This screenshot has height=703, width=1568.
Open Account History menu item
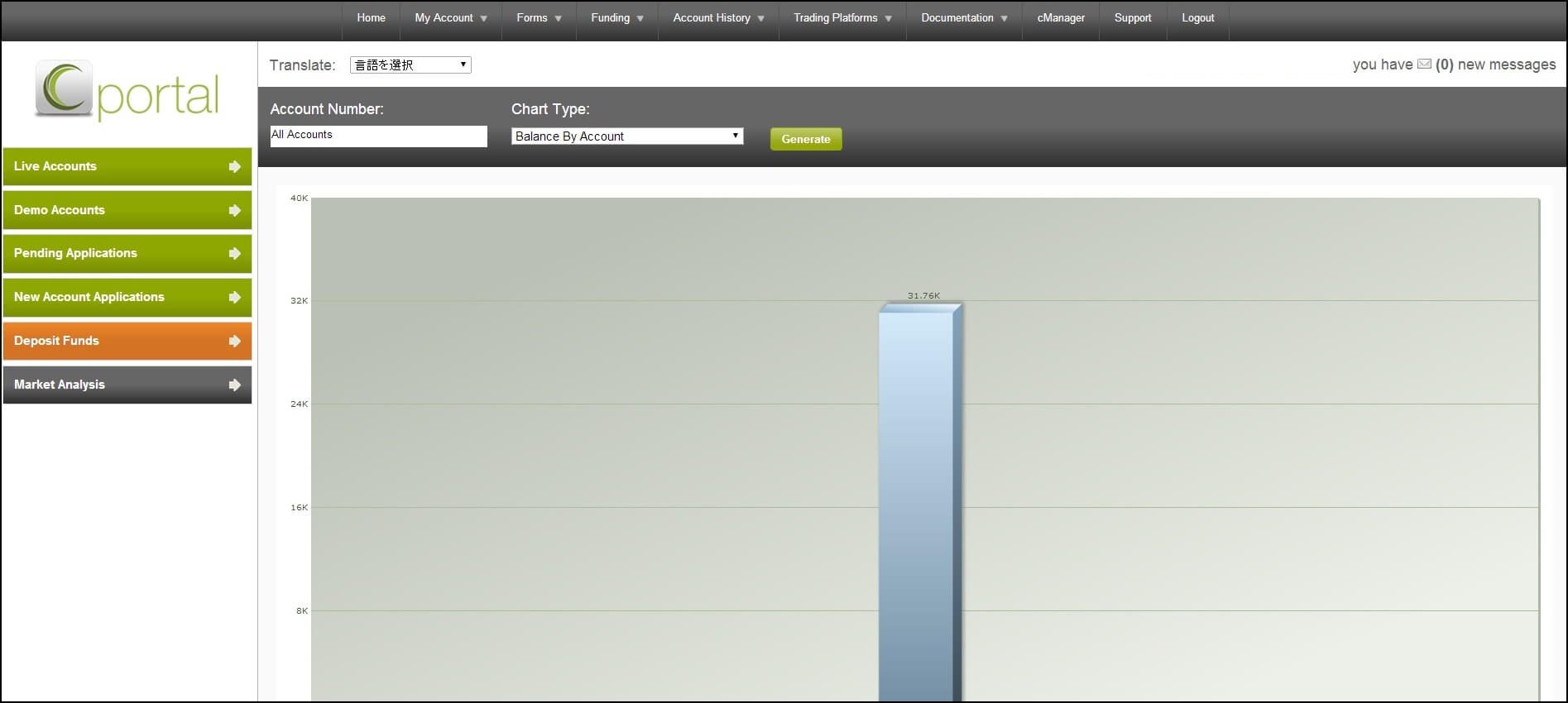pyautogui.click(x=712, y=17)
